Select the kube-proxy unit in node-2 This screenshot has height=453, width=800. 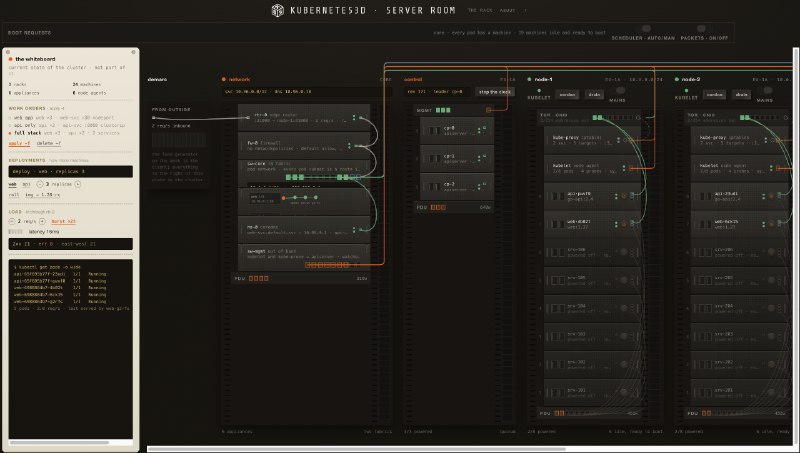(x=741, y=140)
